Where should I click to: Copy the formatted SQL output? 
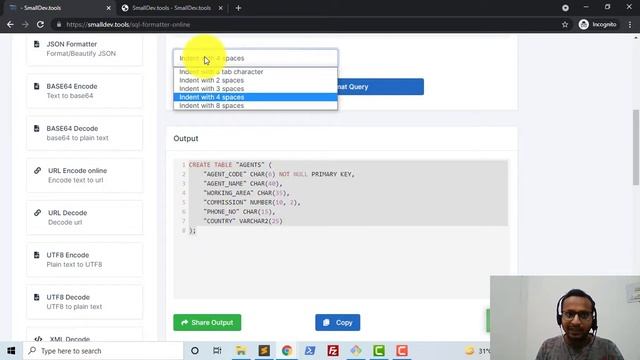point(338,322)
